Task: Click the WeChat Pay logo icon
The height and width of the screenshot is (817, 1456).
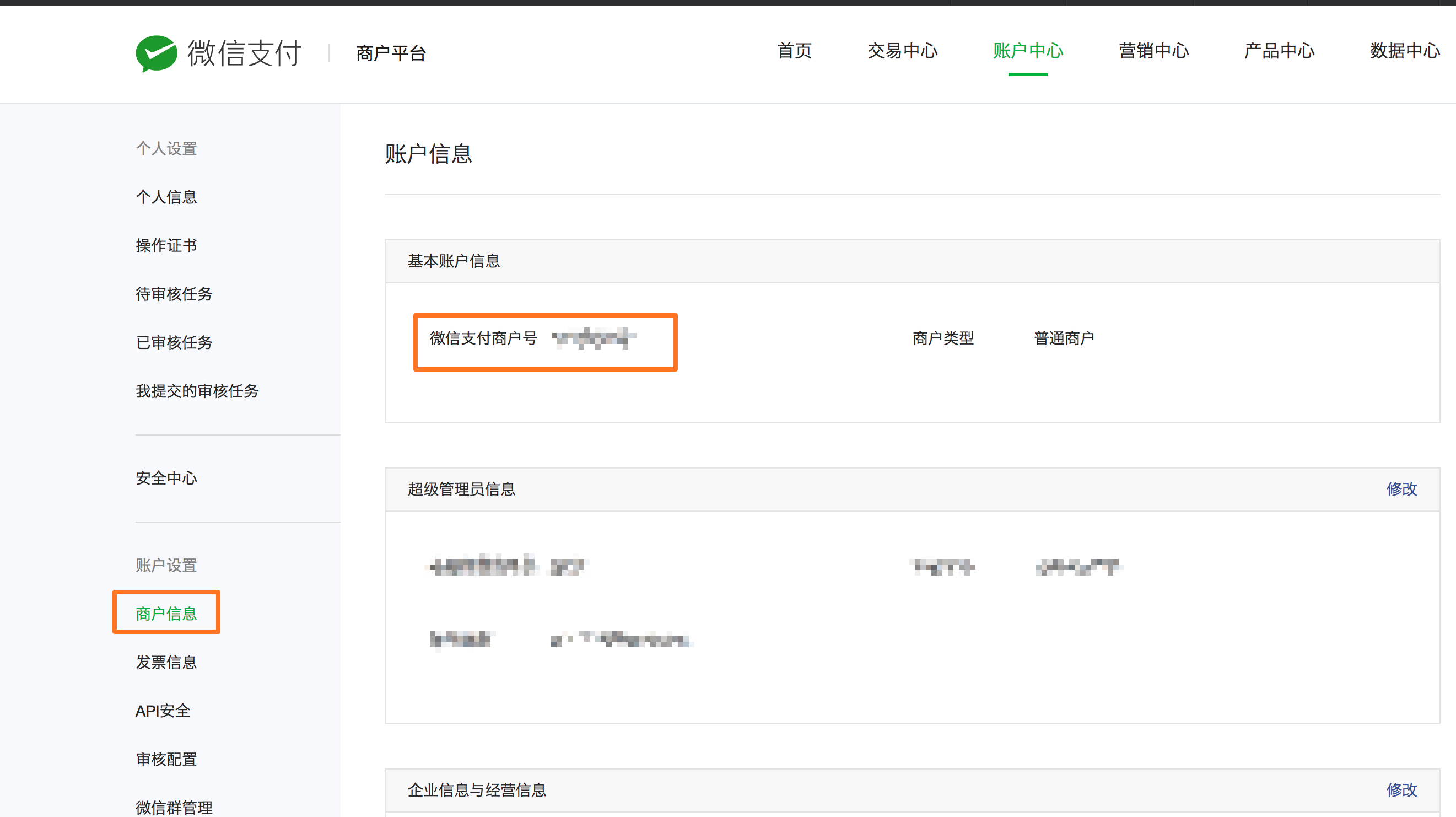Action: click(x=157, y=53)
